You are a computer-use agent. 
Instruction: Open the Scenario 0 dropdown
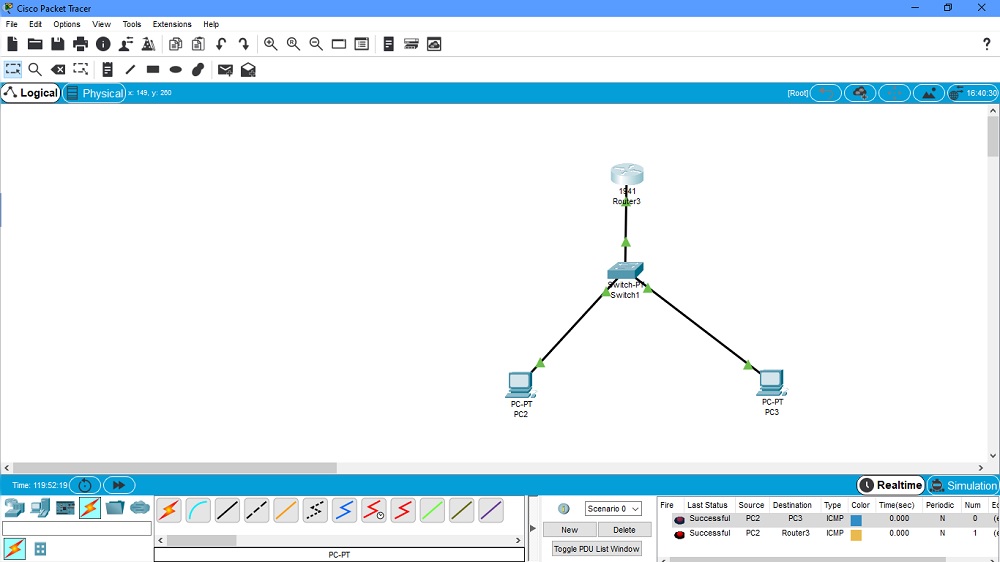pos(613,509)
